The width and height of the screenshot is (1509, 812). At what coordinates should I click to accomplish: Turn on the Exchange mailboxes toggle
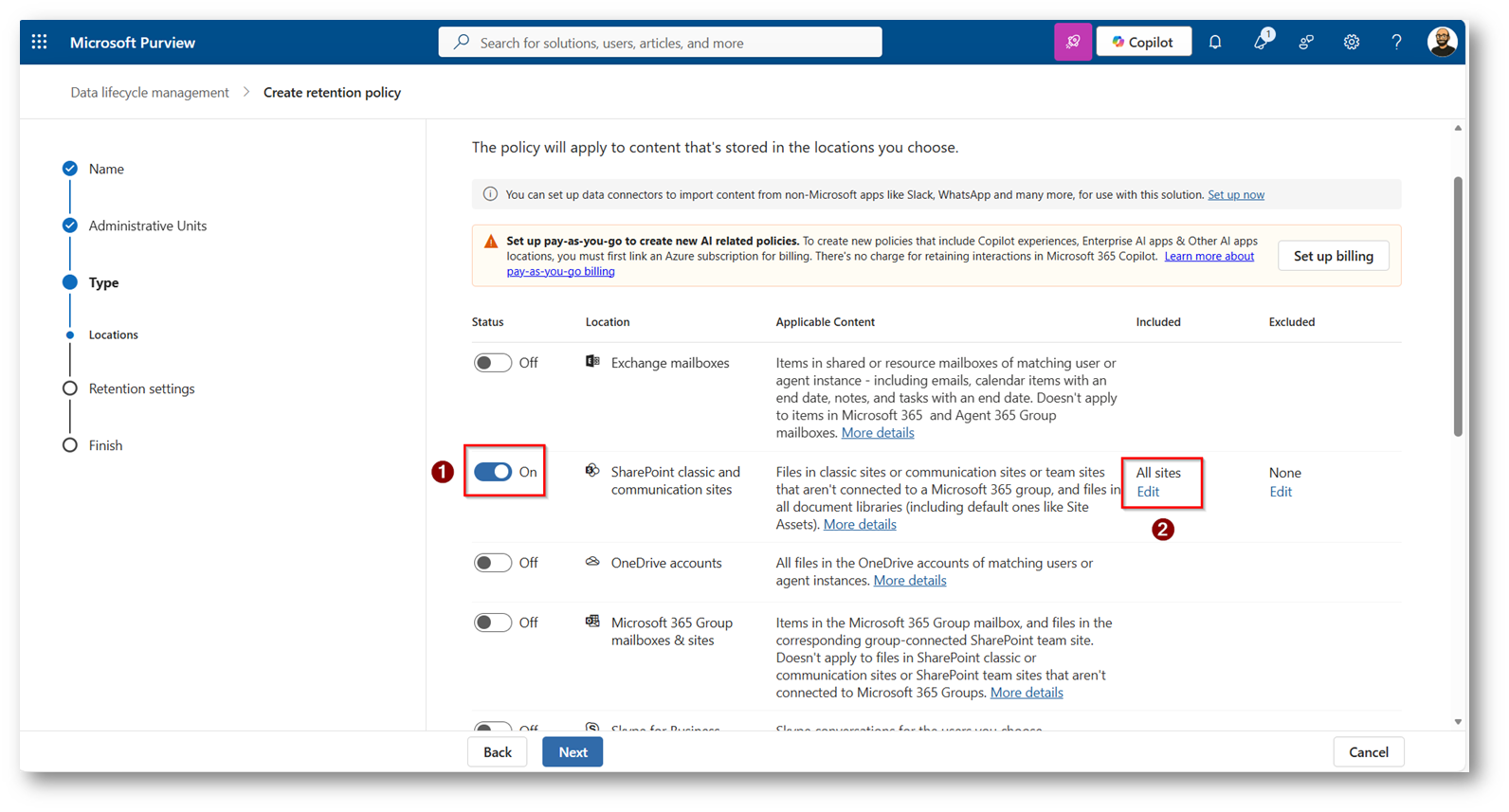[493, 363]
